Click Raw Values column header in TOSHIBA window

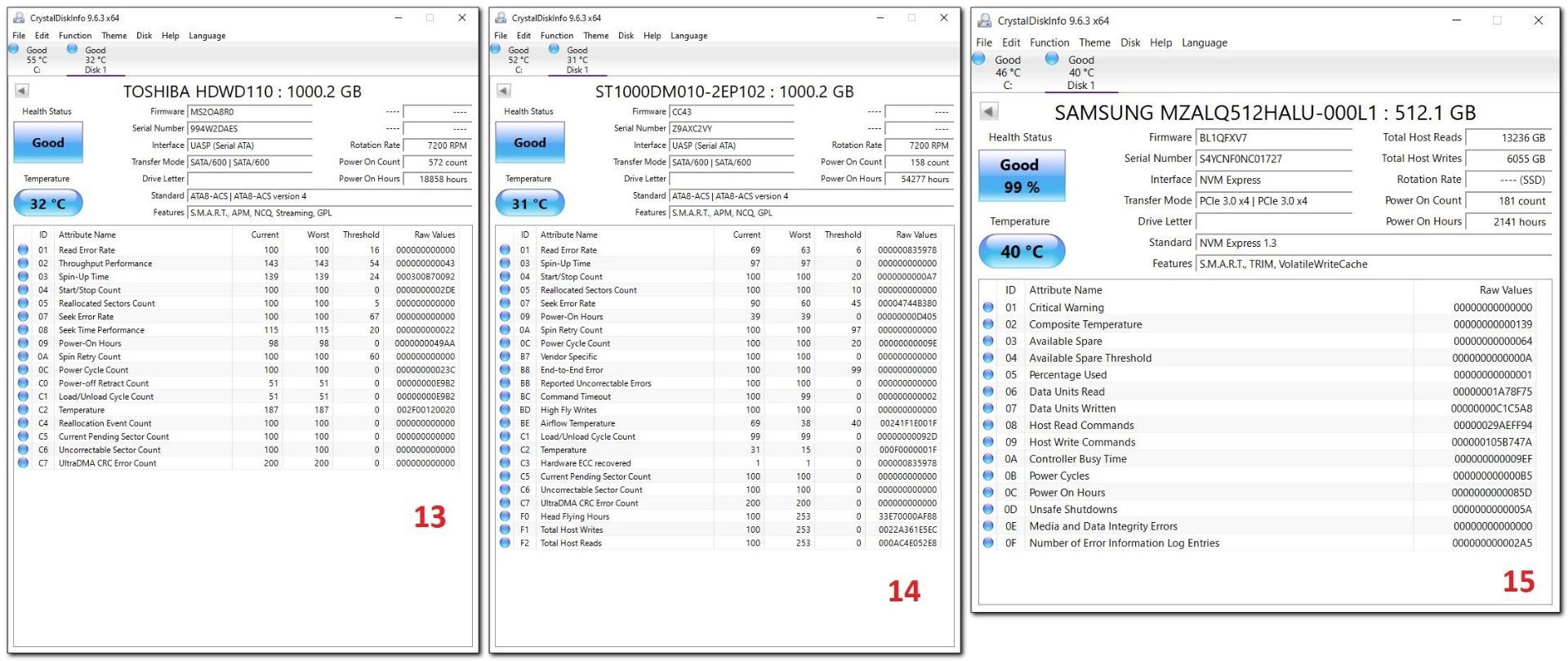(434, 235)
